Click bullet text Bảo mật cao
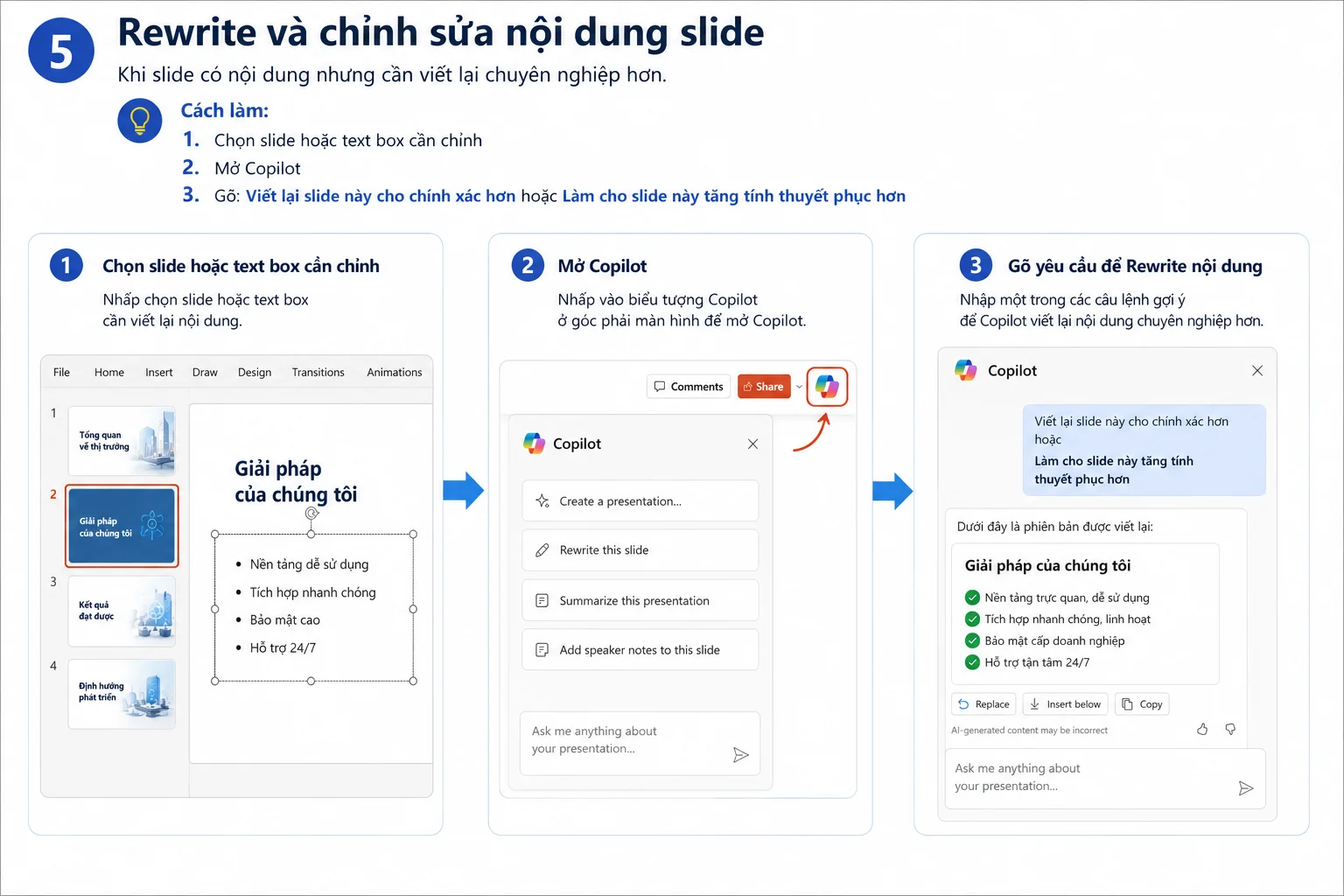 285,619
